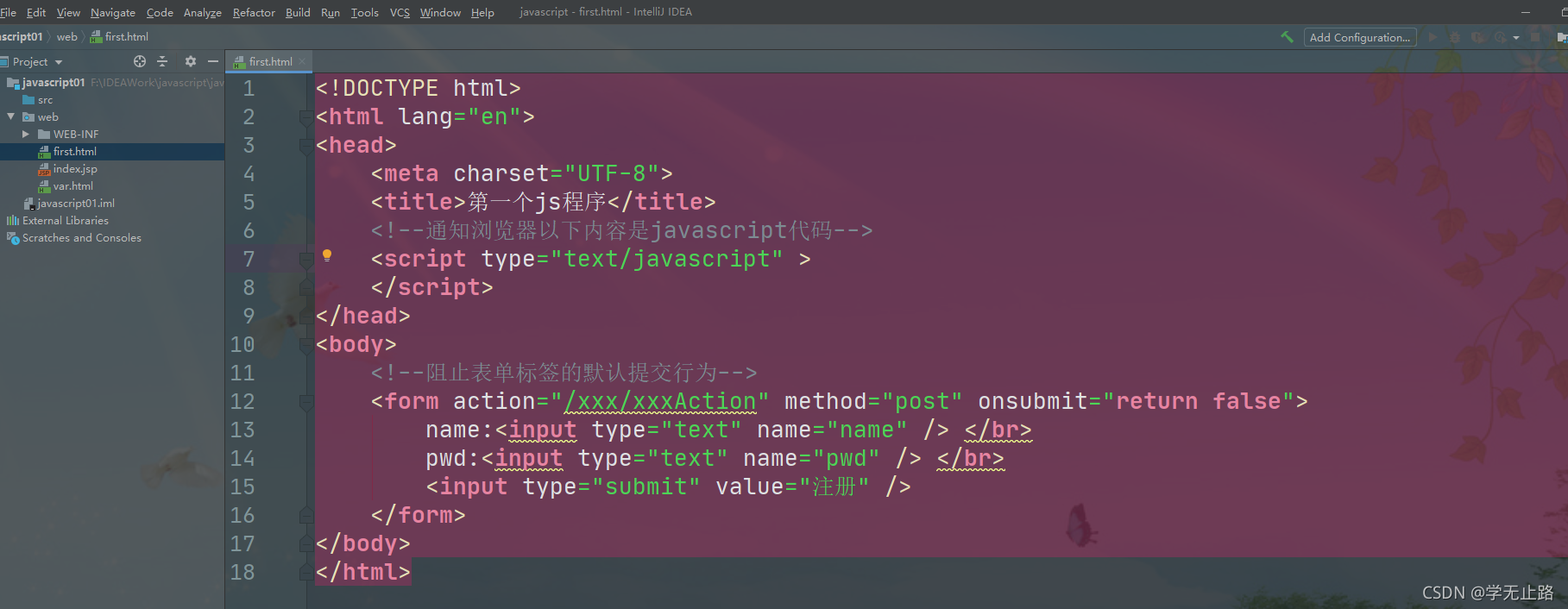Screen dimensions: 1568x609
Task: Click the first.html breadcrumb in navigation bar
Action: pos(120,37)
